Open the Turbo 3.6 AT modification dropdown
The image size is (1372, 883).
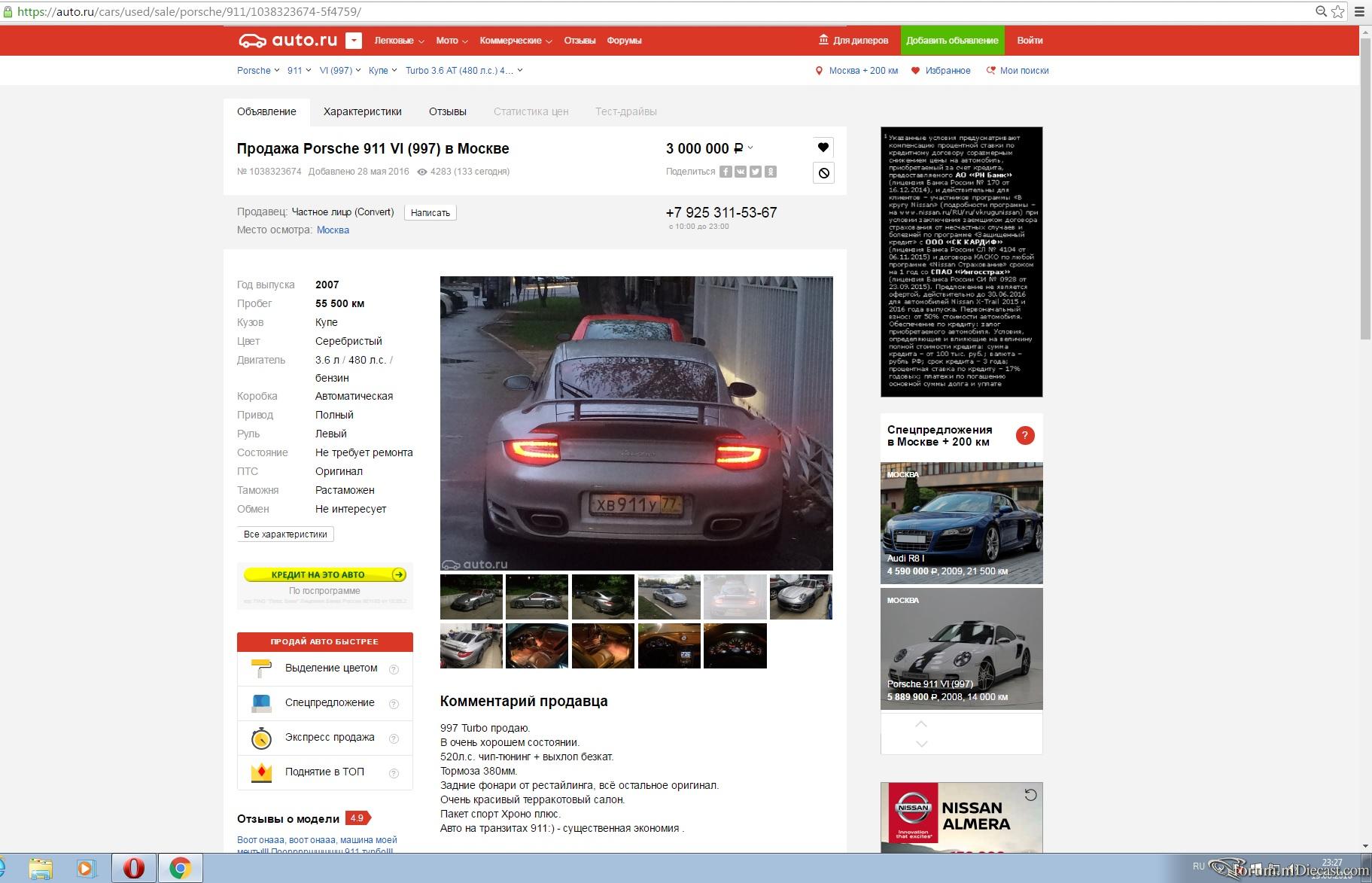click(464, 71)
